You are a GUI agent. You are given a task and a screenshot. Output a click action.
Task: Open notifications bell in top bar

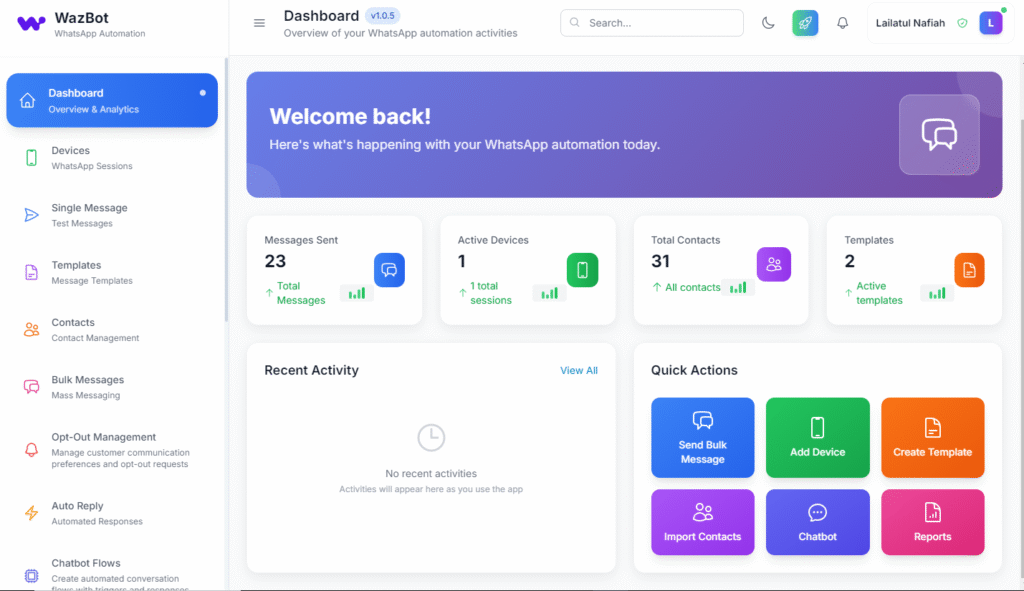point(842,23)
